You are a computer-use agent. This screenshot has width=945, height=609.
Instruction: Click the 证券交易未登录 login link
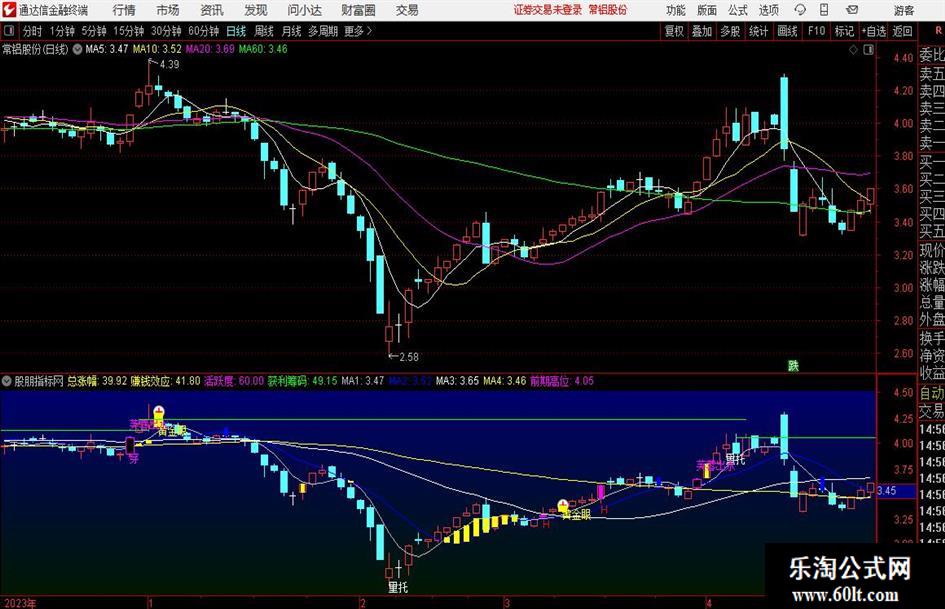[548, 10]
